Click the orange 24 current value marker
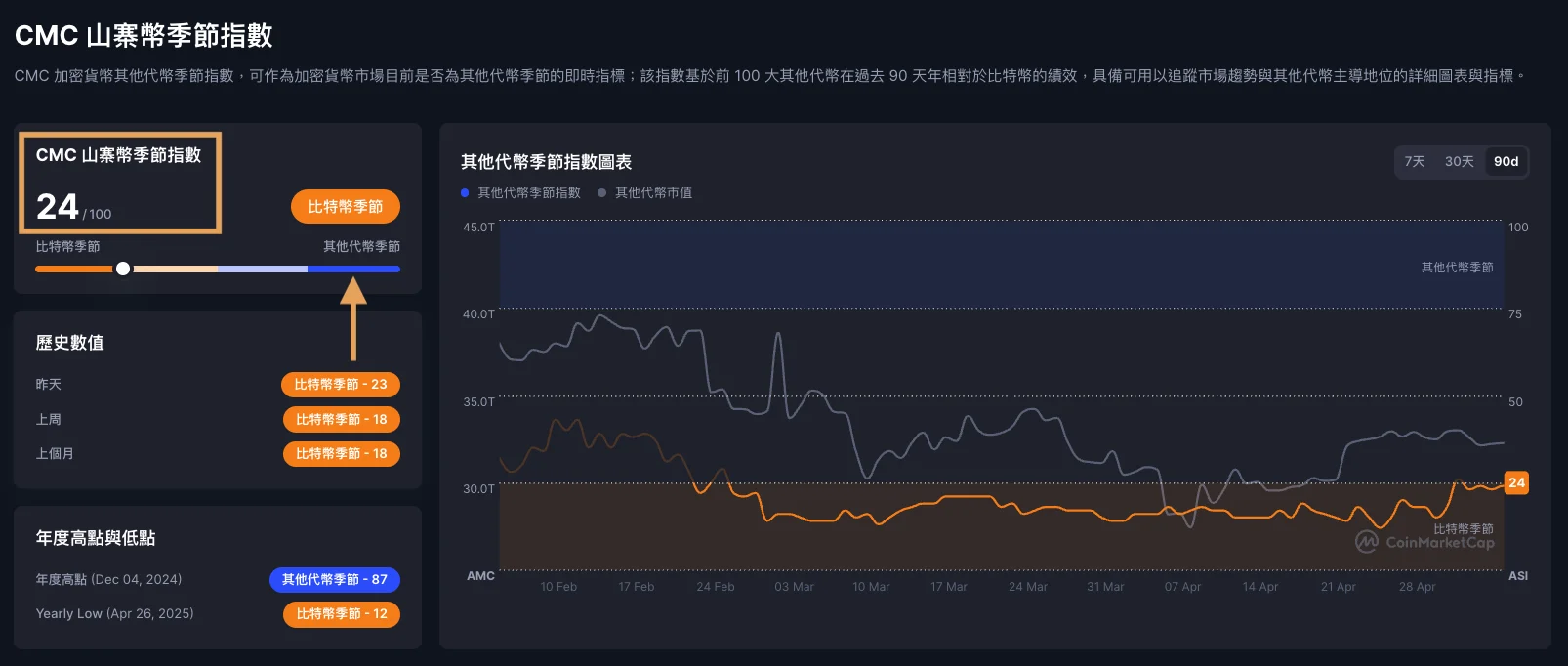1568x666 pixels. [1516, 482]
